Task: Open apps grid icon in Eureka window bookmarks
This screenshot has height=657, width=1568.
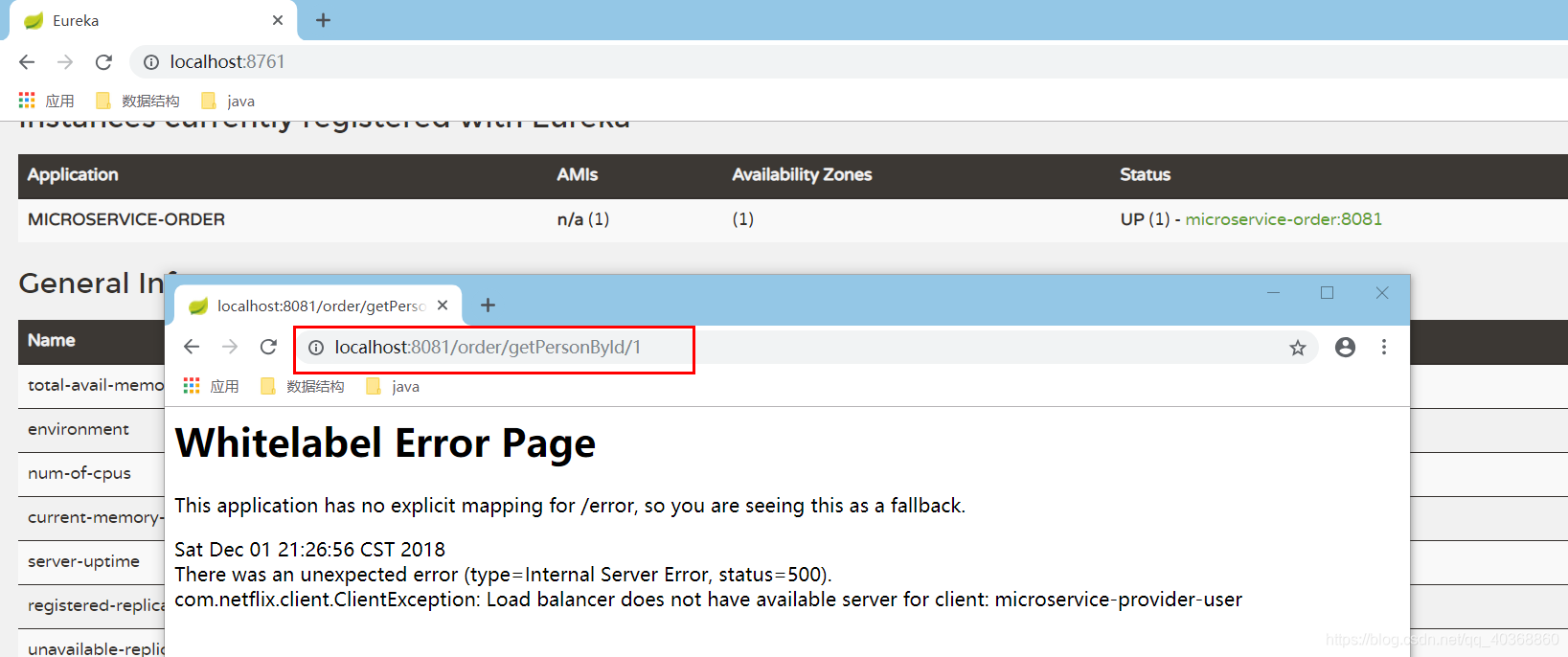Action: [27, 101]
